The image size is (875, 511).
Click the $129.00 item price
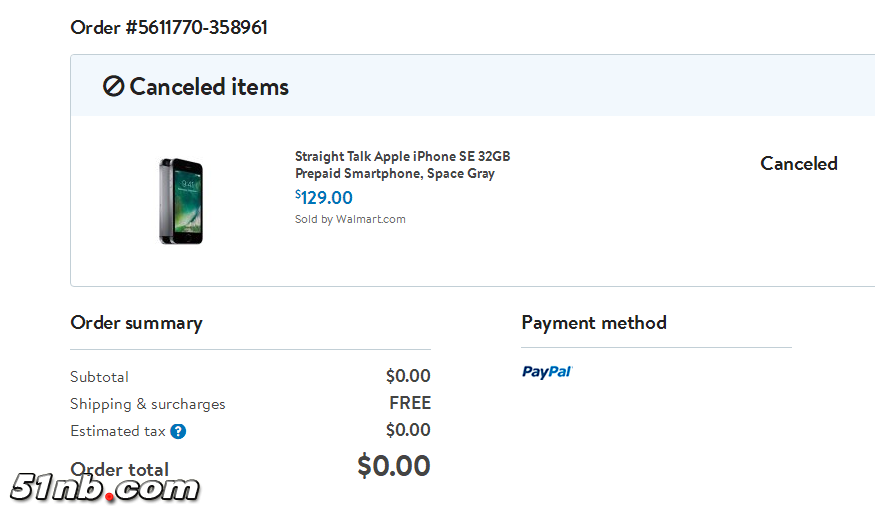324,197
